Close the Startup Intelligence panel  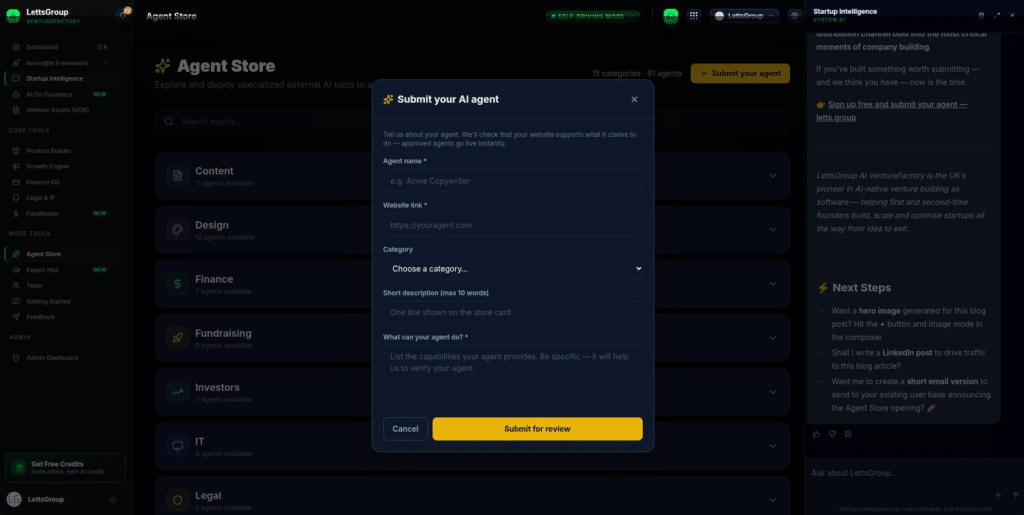click(1013, 15)
